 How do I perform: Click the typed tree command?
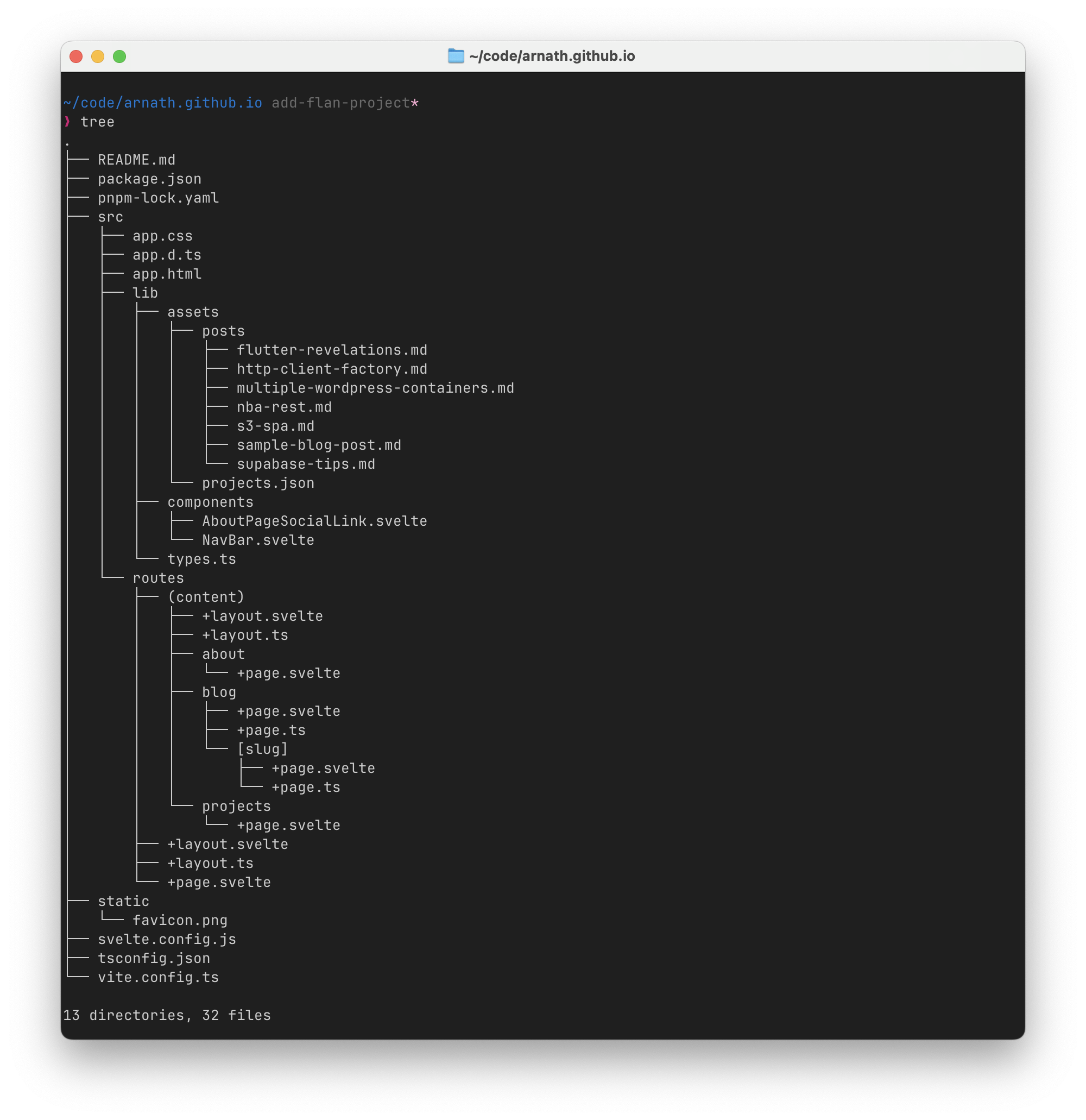pos(97,122)
